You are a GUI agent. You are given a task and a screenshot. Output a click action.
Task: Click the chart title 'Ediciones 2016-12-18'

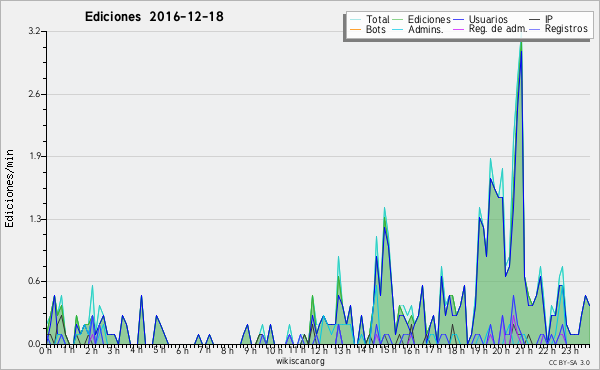coord(154,17)
